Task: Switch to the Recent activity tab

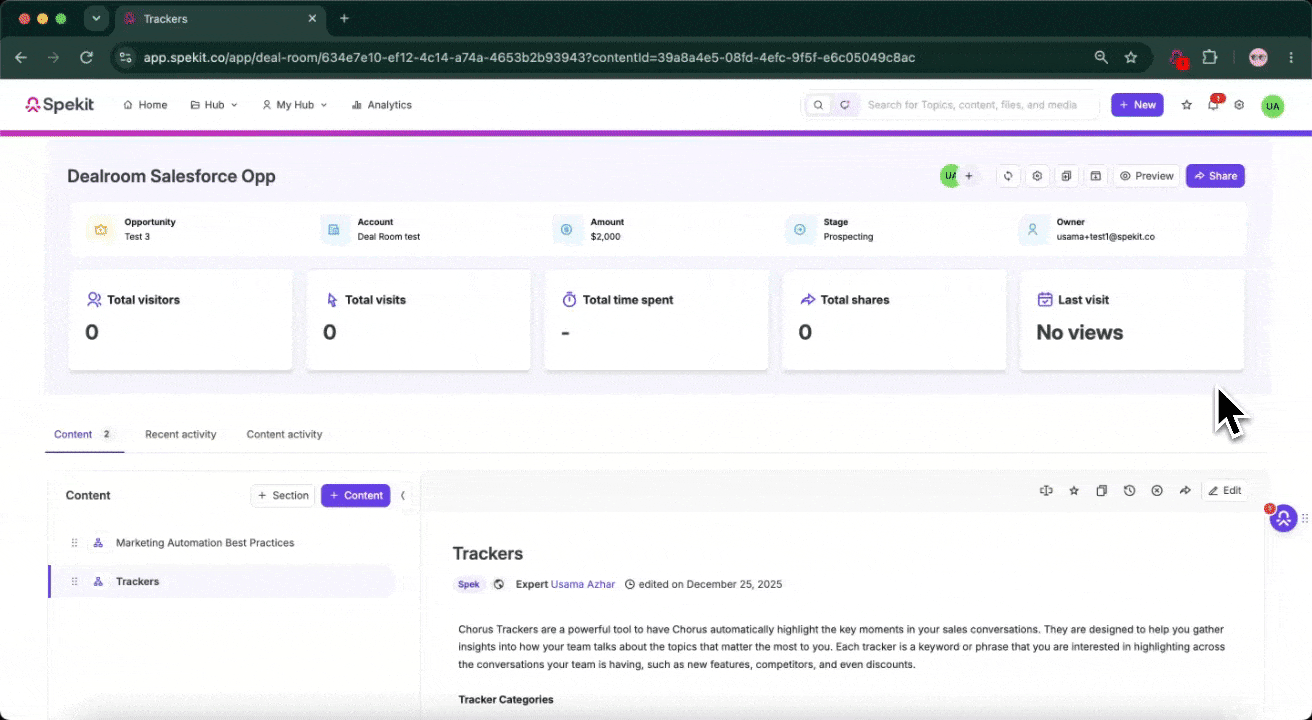Action: tap(181, 434)
